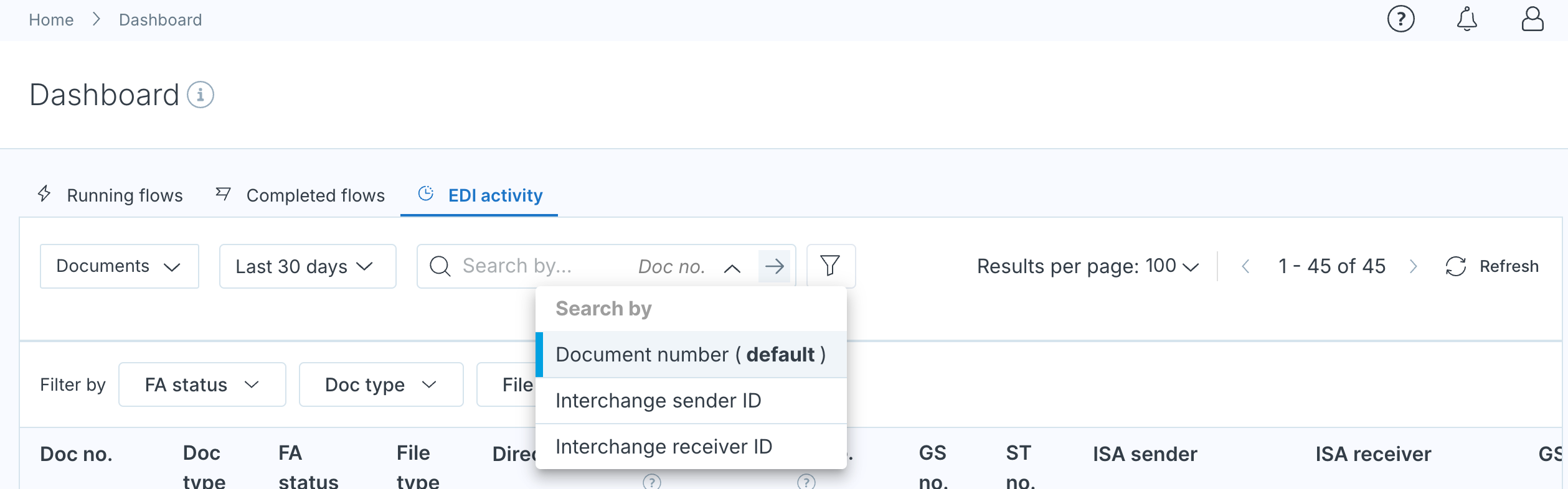Open notifications bell icon

pos(1466,19)
